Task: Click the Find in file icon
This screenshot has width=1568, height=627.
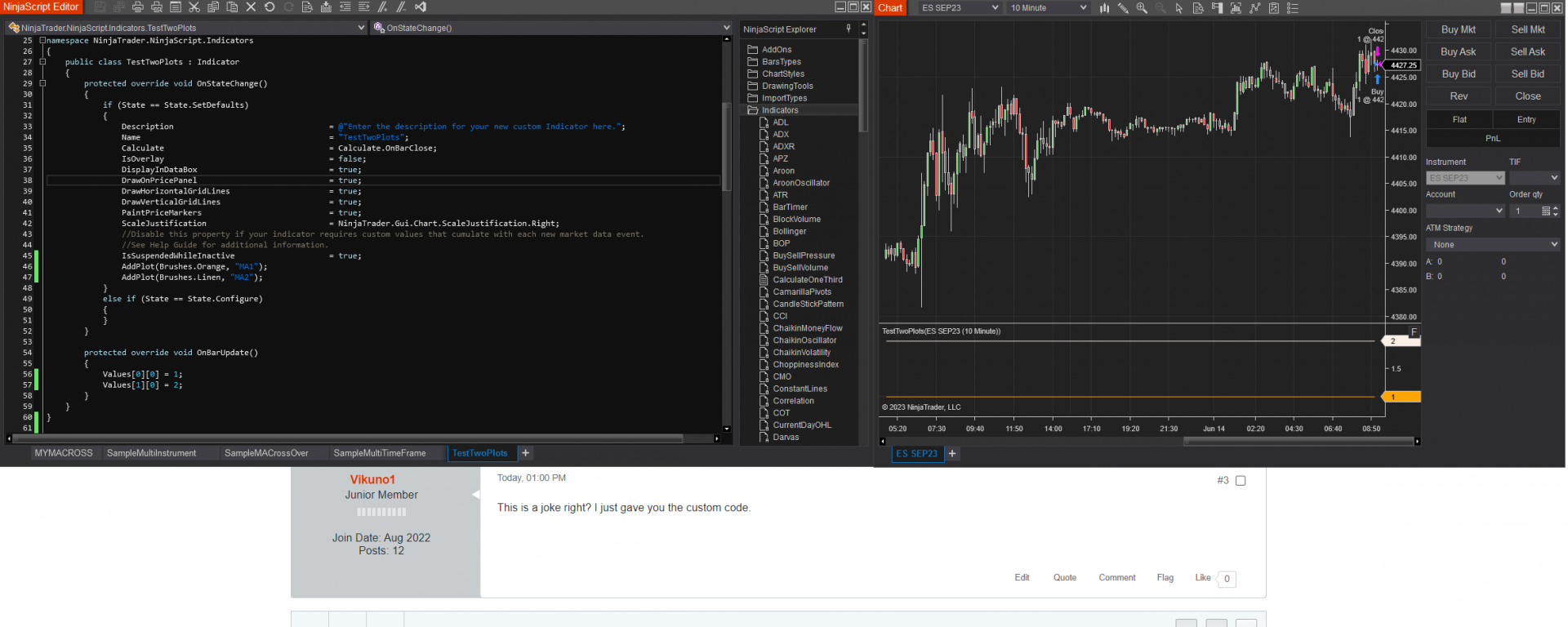Action: [307, 7]
